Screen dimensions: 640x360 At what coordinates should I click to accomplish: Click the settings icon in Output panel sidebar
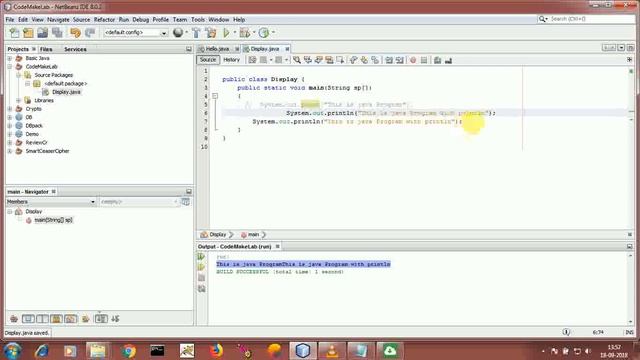[202, 289]
